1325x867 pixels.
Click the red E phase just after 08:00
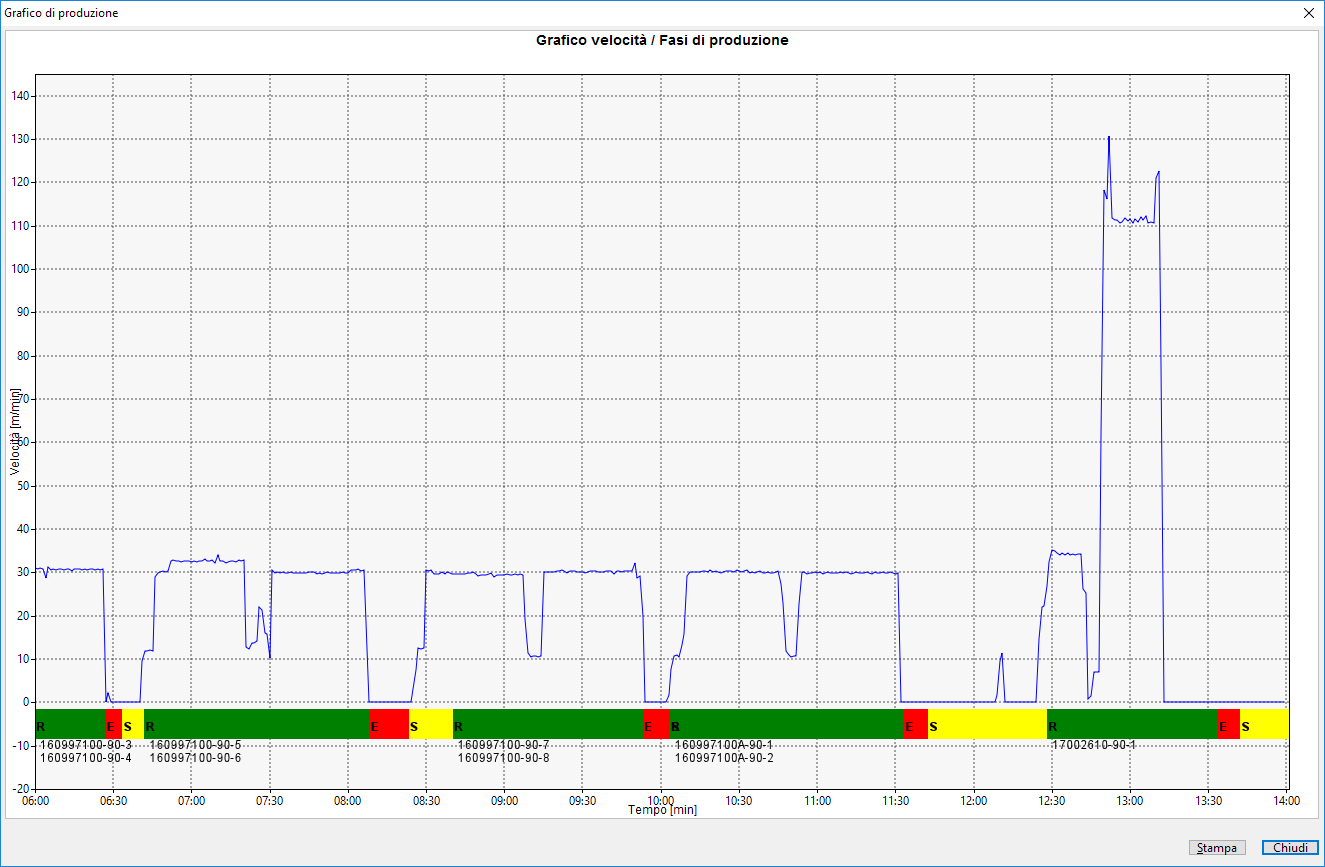point(389,724)
